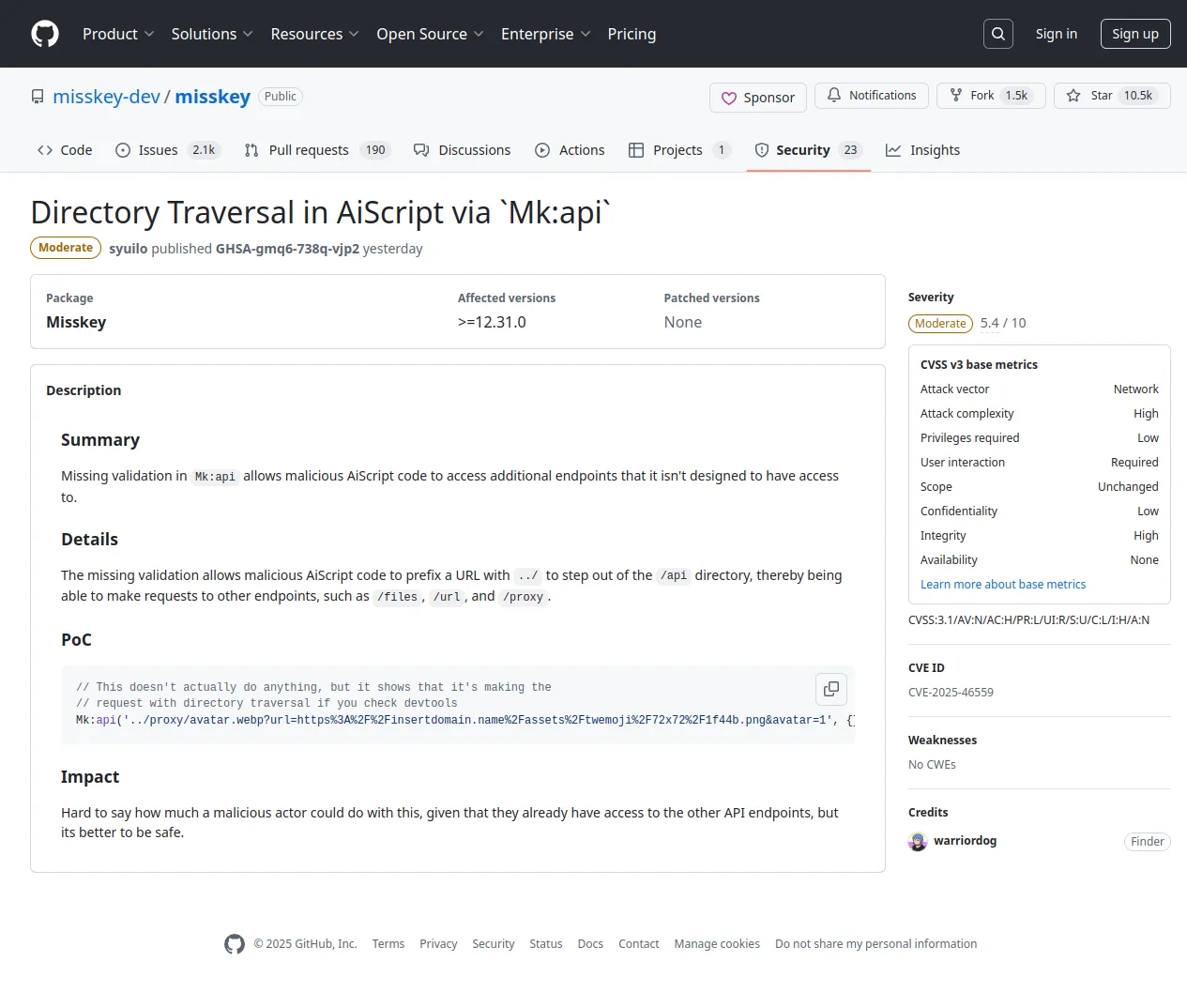Click the Actions play icon
The height and width of the screenshot is (1008, 1187).
coord(542,150)
